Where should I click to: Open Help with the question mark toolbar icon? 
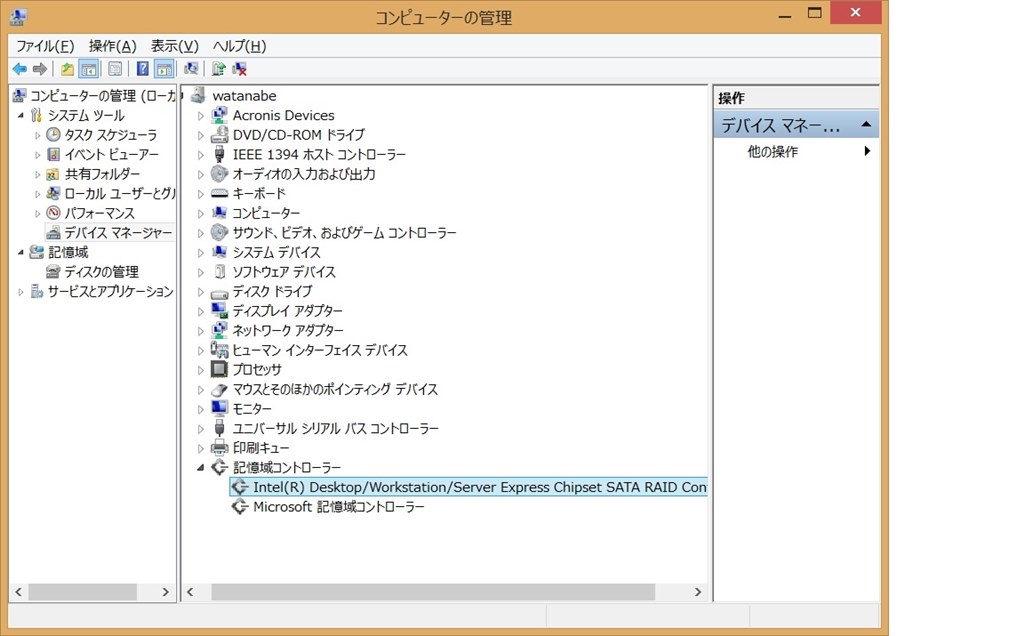(143, 68)
